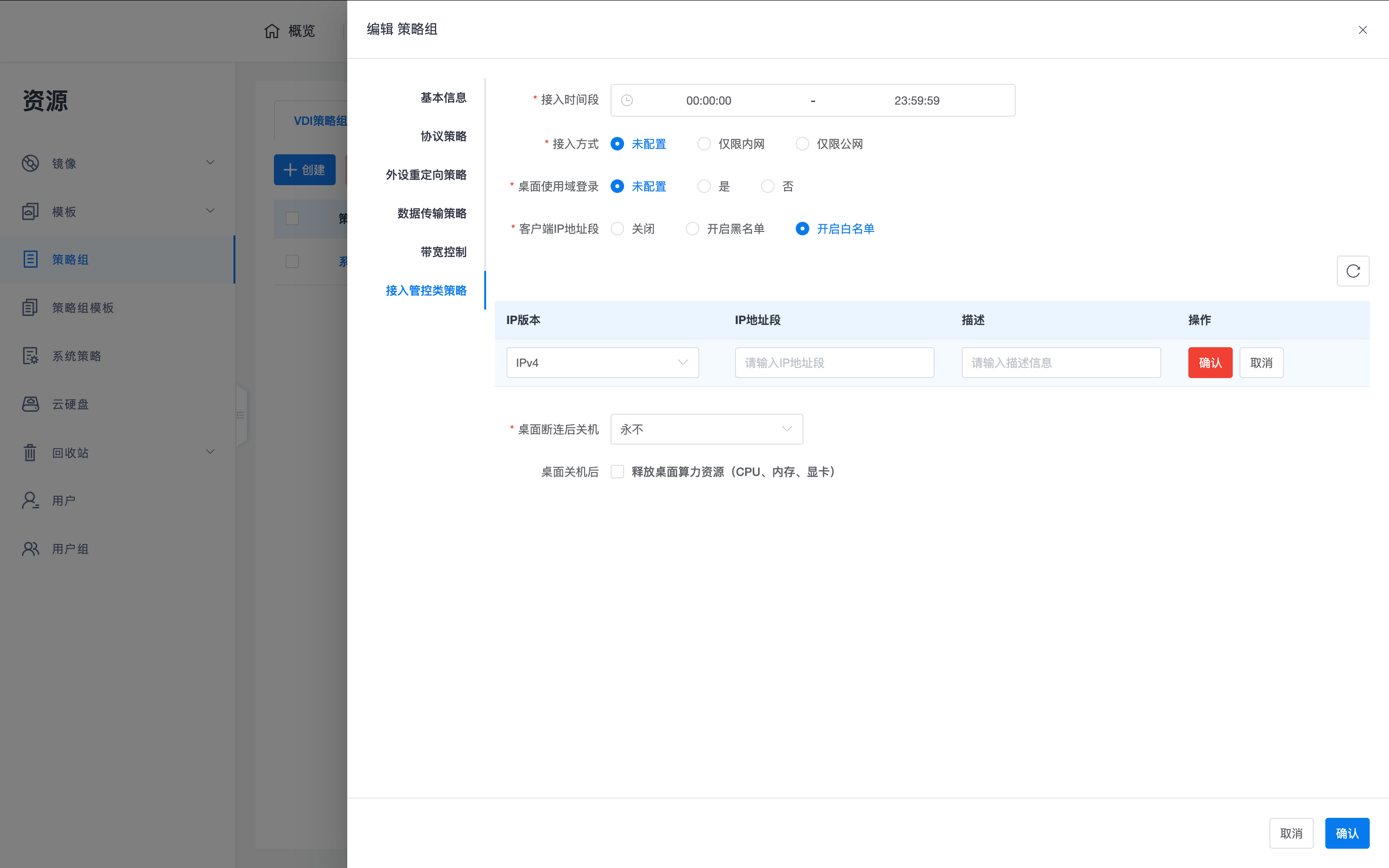This screenshot has width=1389, height=868.
Task: Switch to the 协议策略 tab
Action: click(443, 136)
